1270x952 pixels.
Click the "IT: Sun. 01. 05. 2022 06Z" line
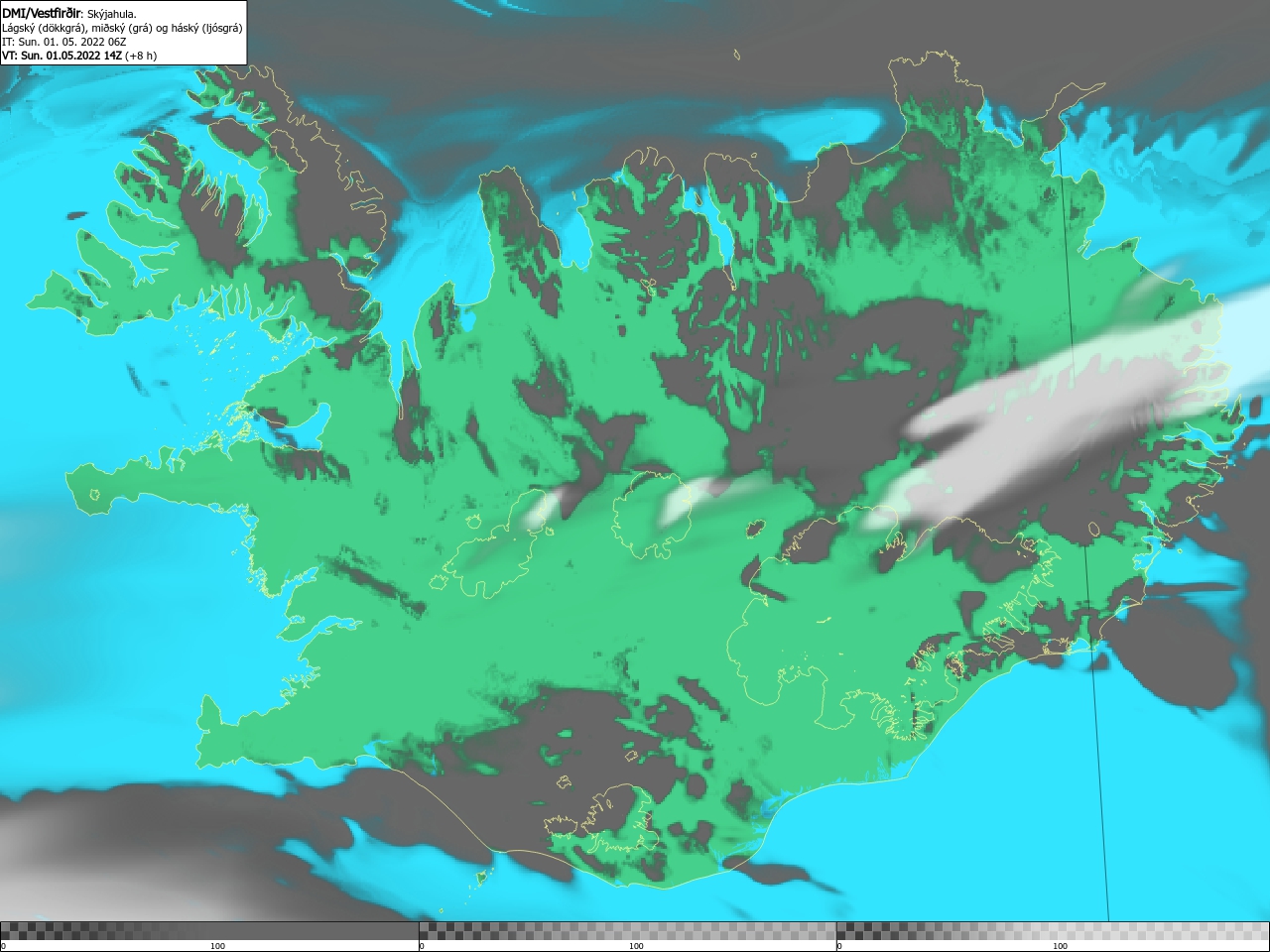coord(64,42)
